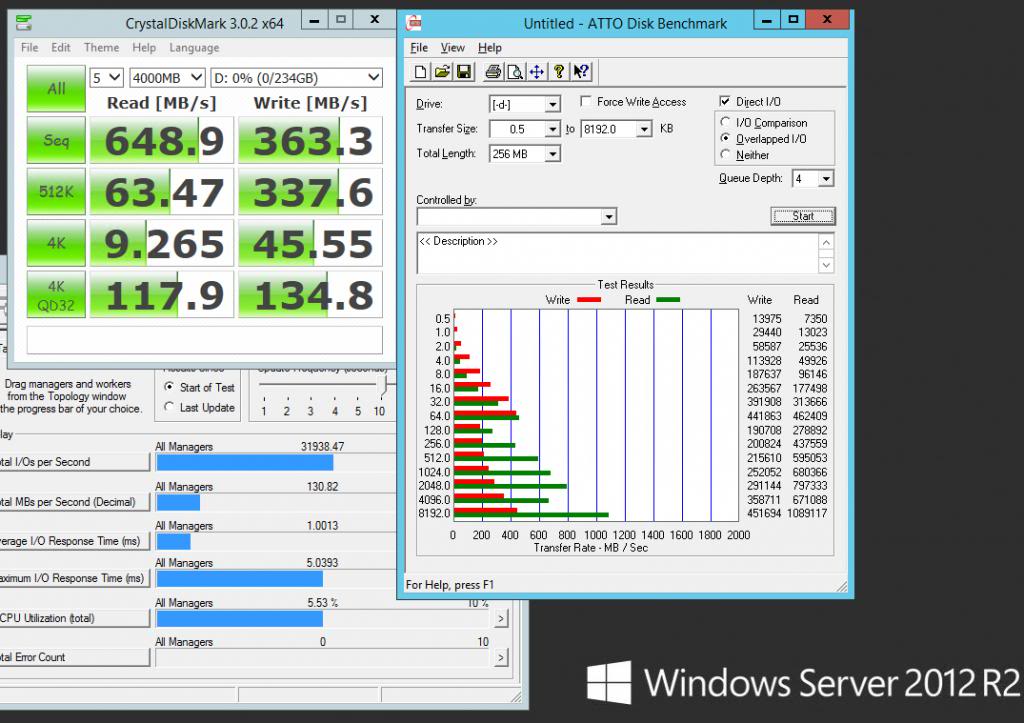Click the Total I/Os per Second progress bar

(276, 462)
